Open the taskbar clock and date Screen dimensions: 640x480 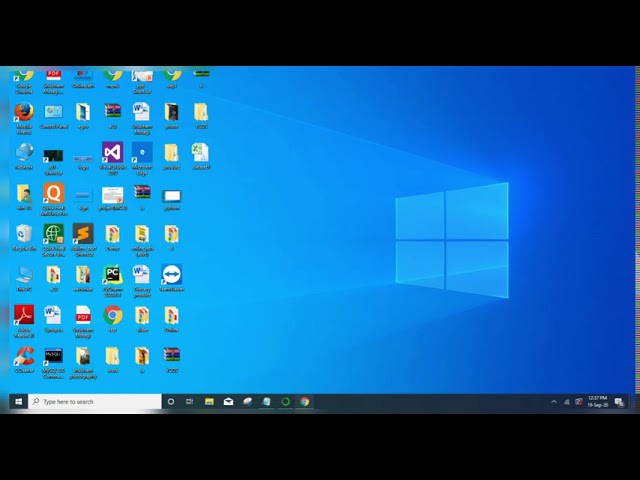(x=597, y=401)
